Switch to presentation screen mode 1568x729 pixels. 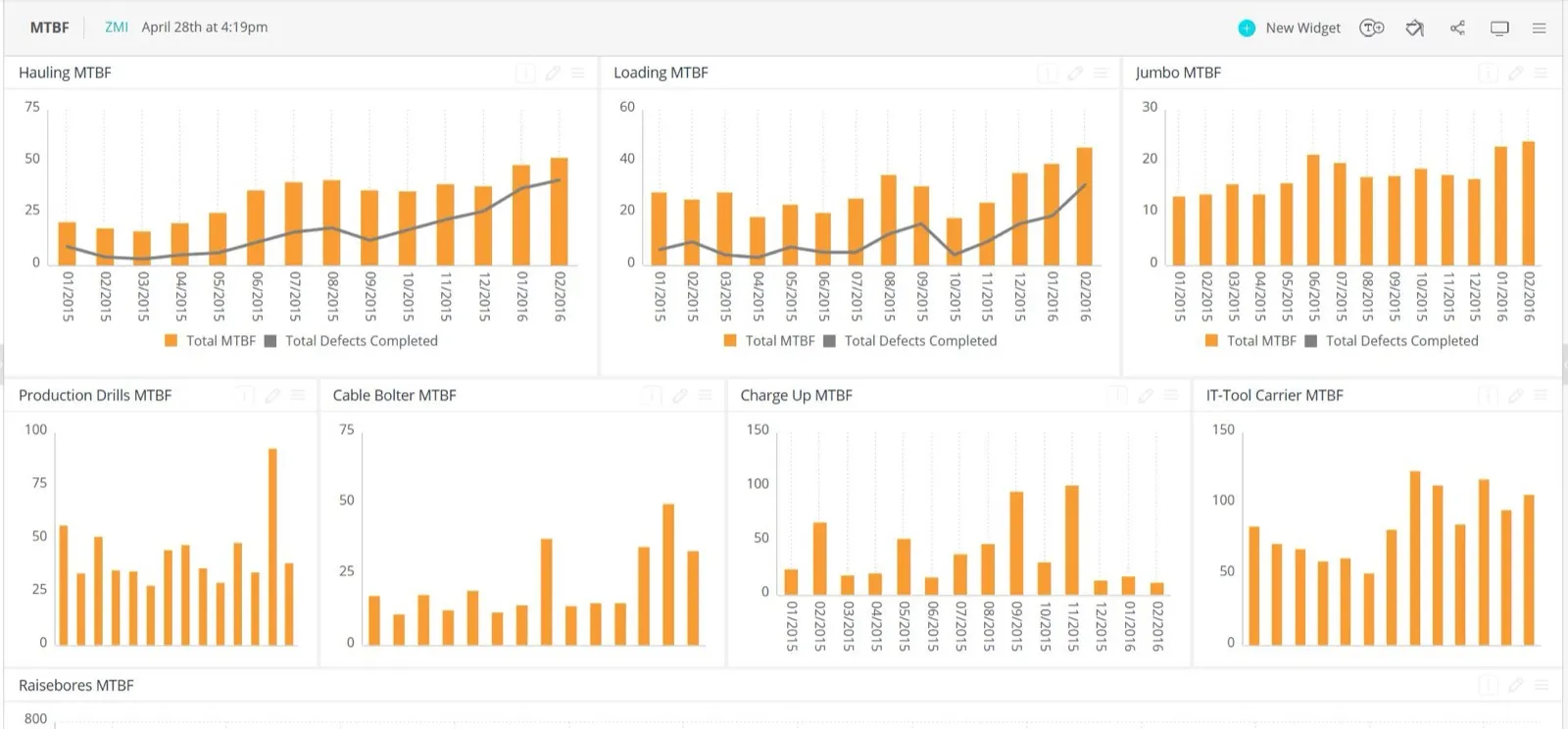pos(1499,28)
